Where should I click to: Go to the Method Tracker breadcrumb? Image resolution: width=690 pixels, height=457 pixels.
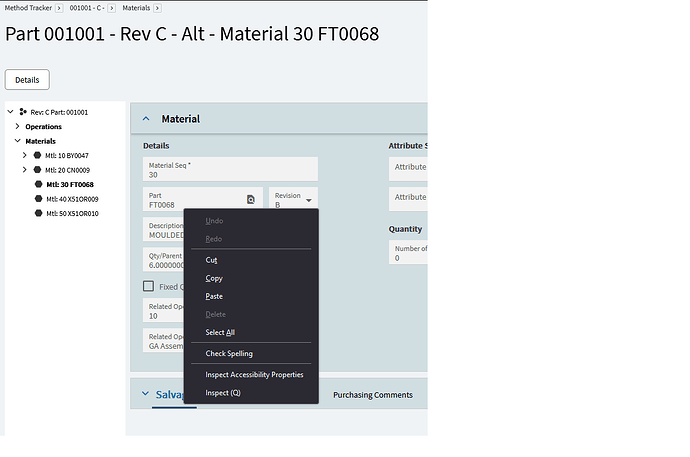tap(28, 8)
